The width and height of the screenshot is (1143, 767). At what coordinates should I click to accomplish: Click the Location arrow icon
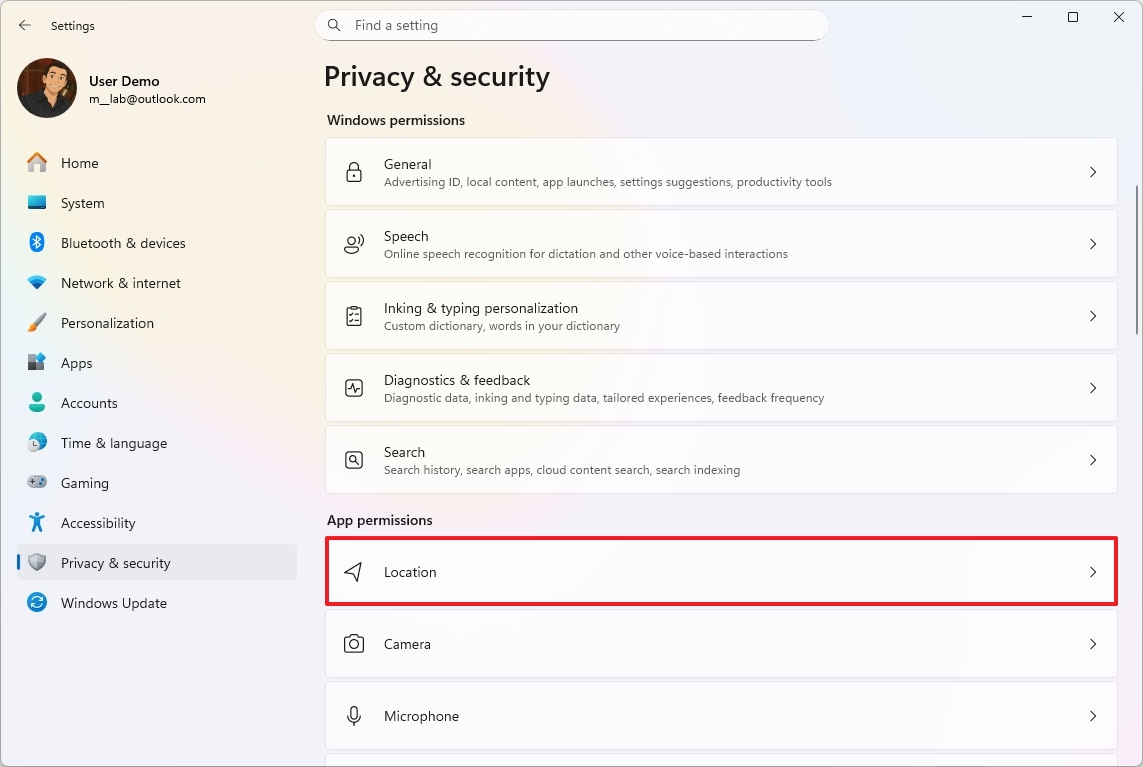coord(353,572)
